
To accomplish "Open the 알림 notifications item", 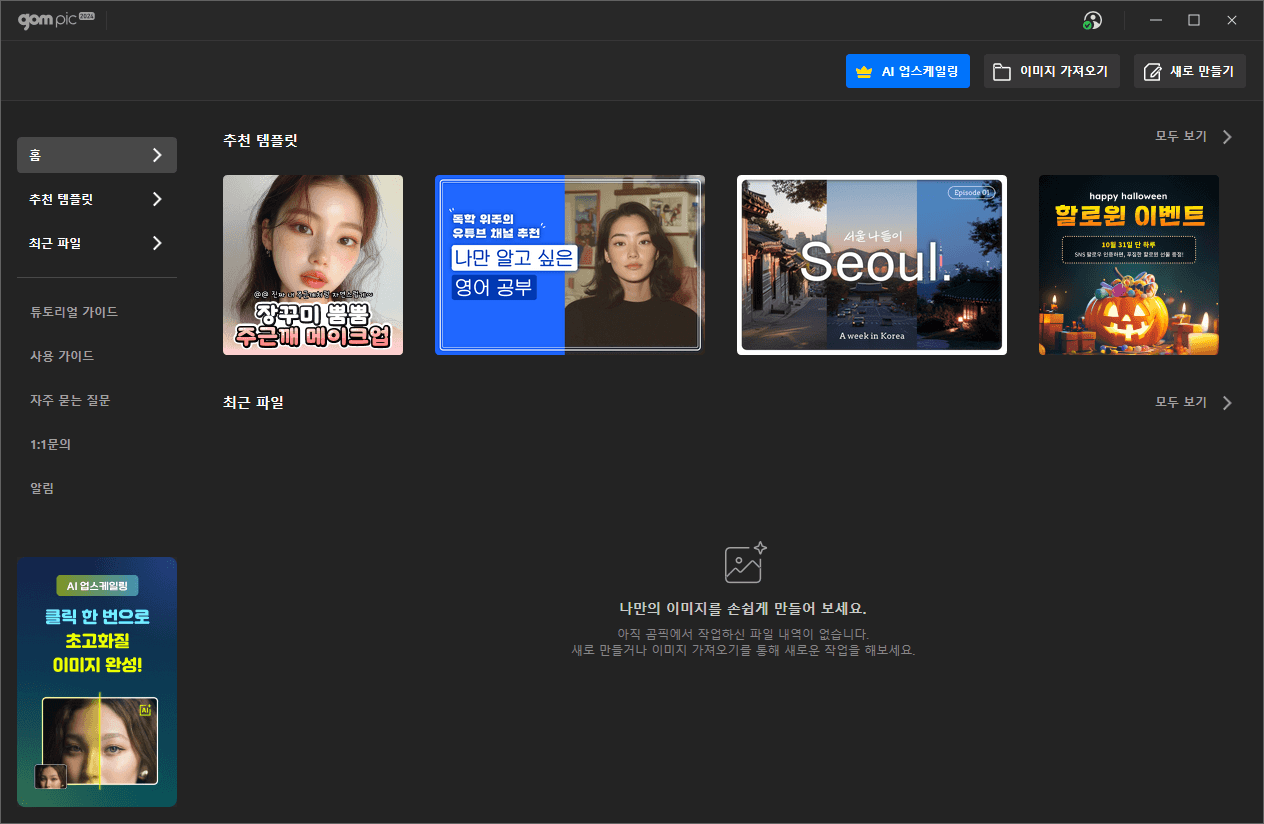I will 42,488.
